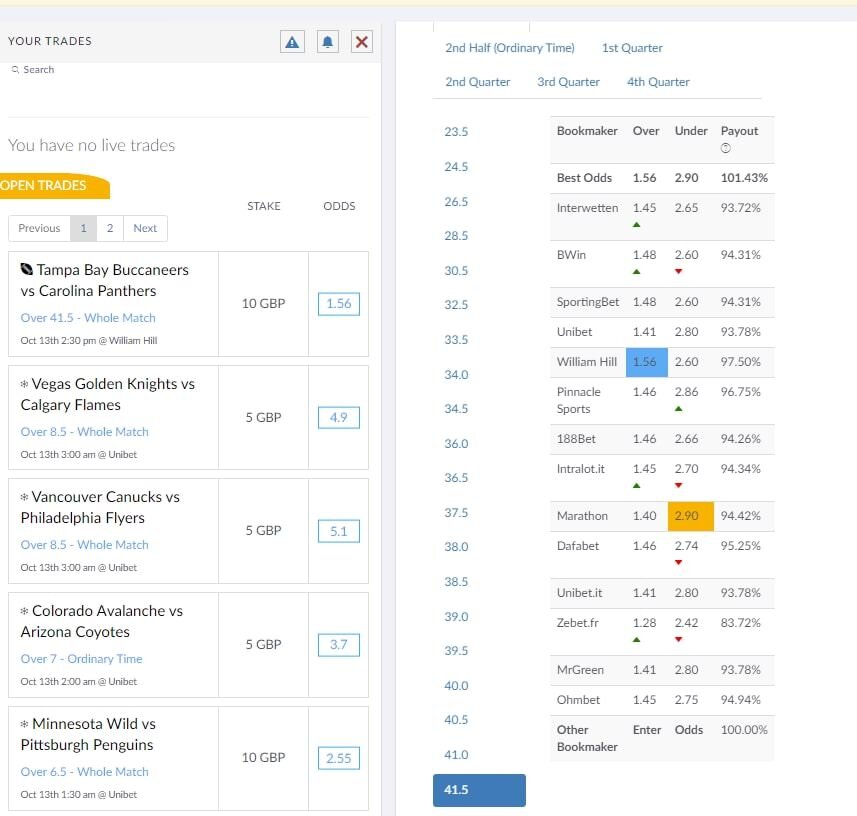The image size is (857, 816).
Task: Switch to the 1st Quarter tab
Action: click(x=632, y=48)
